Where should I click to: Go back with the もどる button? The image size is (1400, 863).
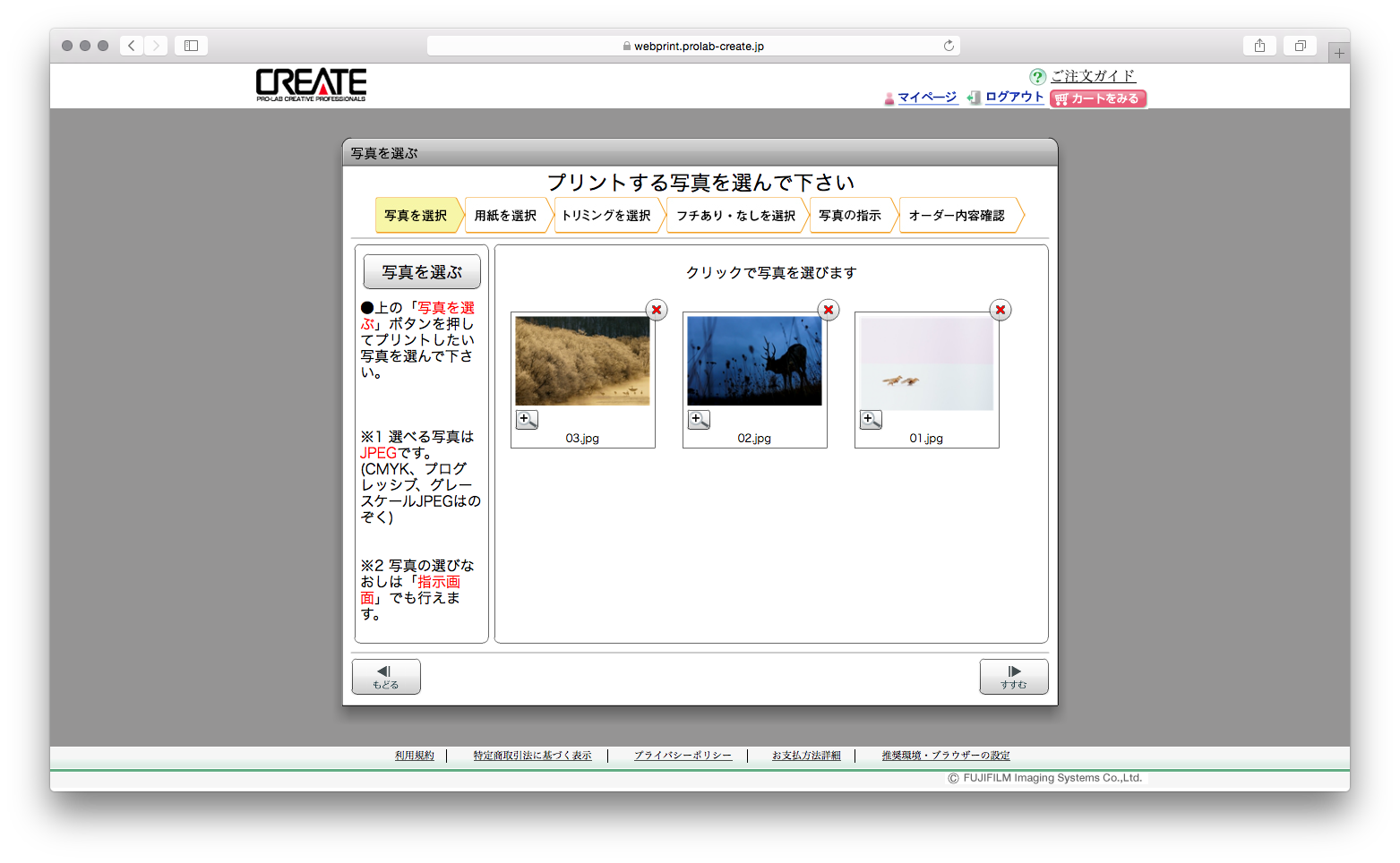pyautogui.click(x=386, y=677)
